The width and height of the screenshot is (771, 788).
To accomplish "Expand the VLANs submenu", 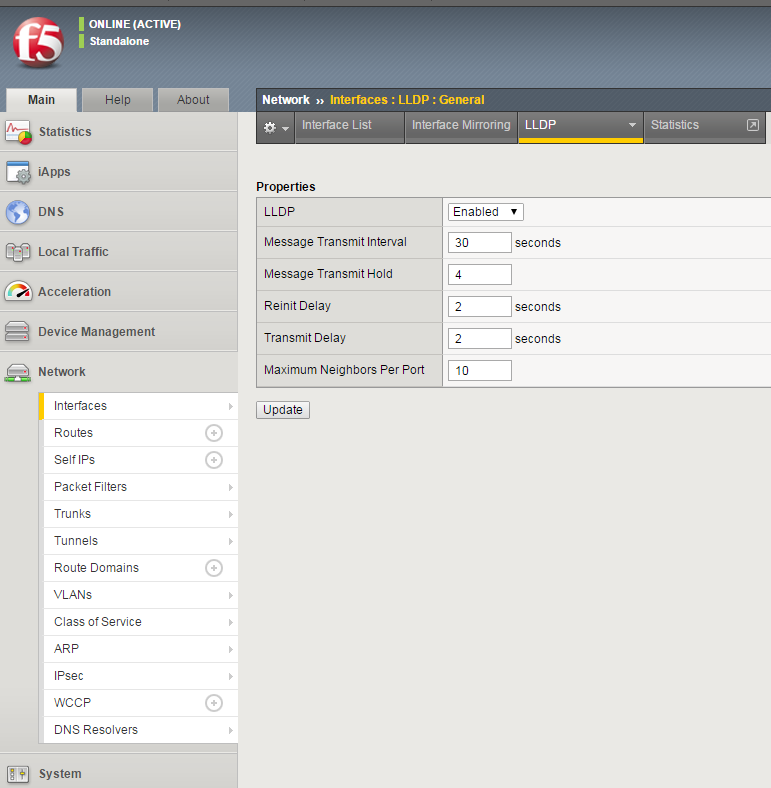I will pos(231,595).
